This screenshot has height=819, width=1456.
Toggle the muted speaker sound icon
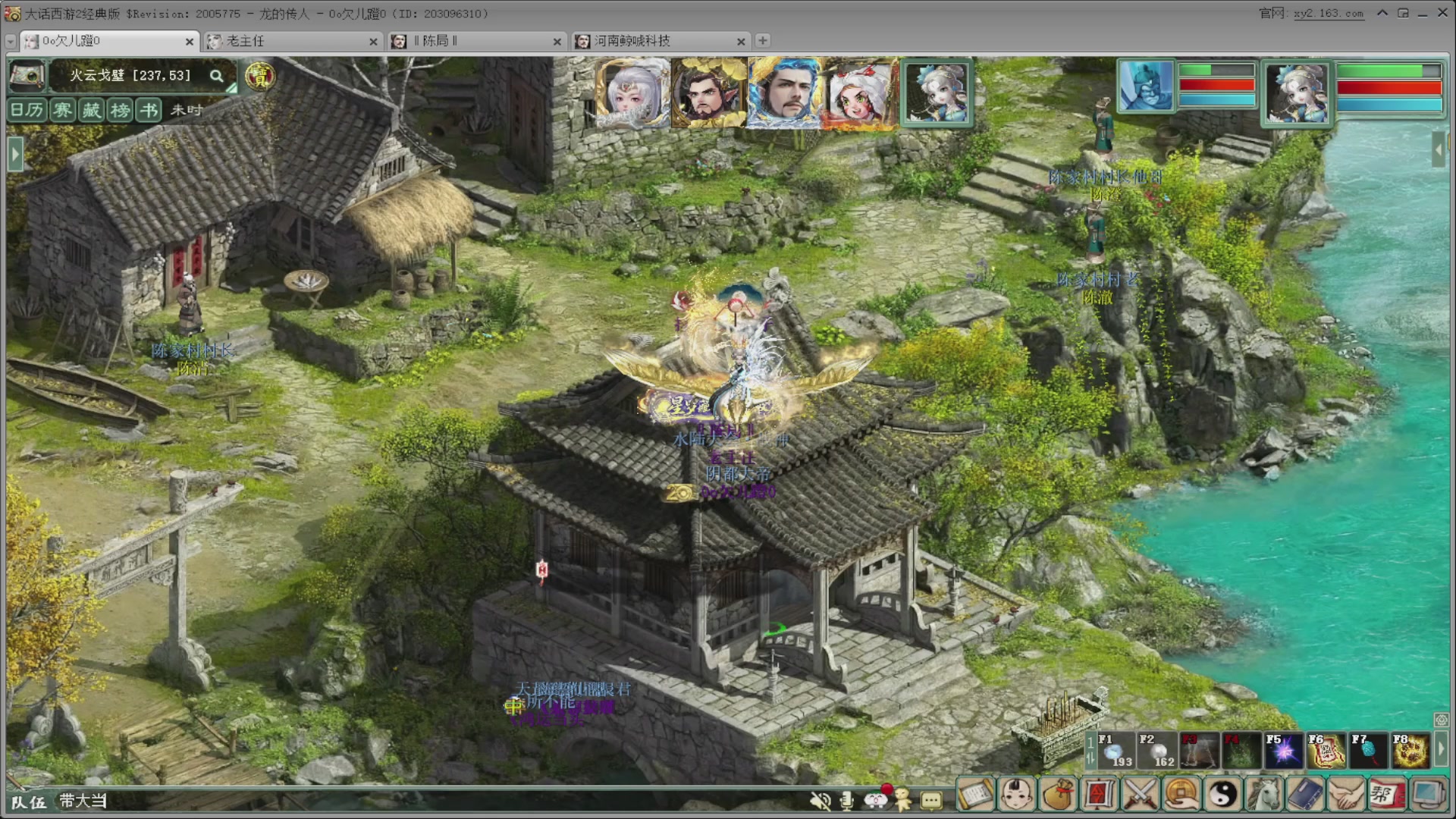pyautogui.click(x=820, y=800)
